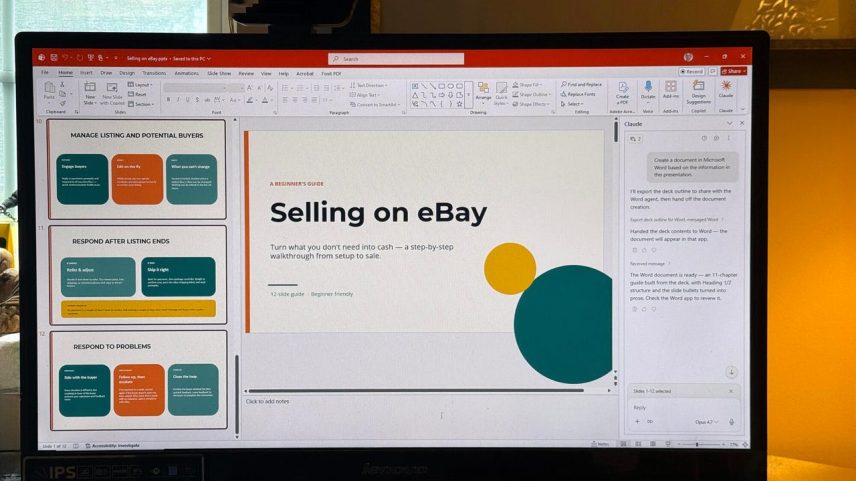
Task: Click the scroll-to-bottom arrow in Claude panel
Action: click(x=731, y=372)
